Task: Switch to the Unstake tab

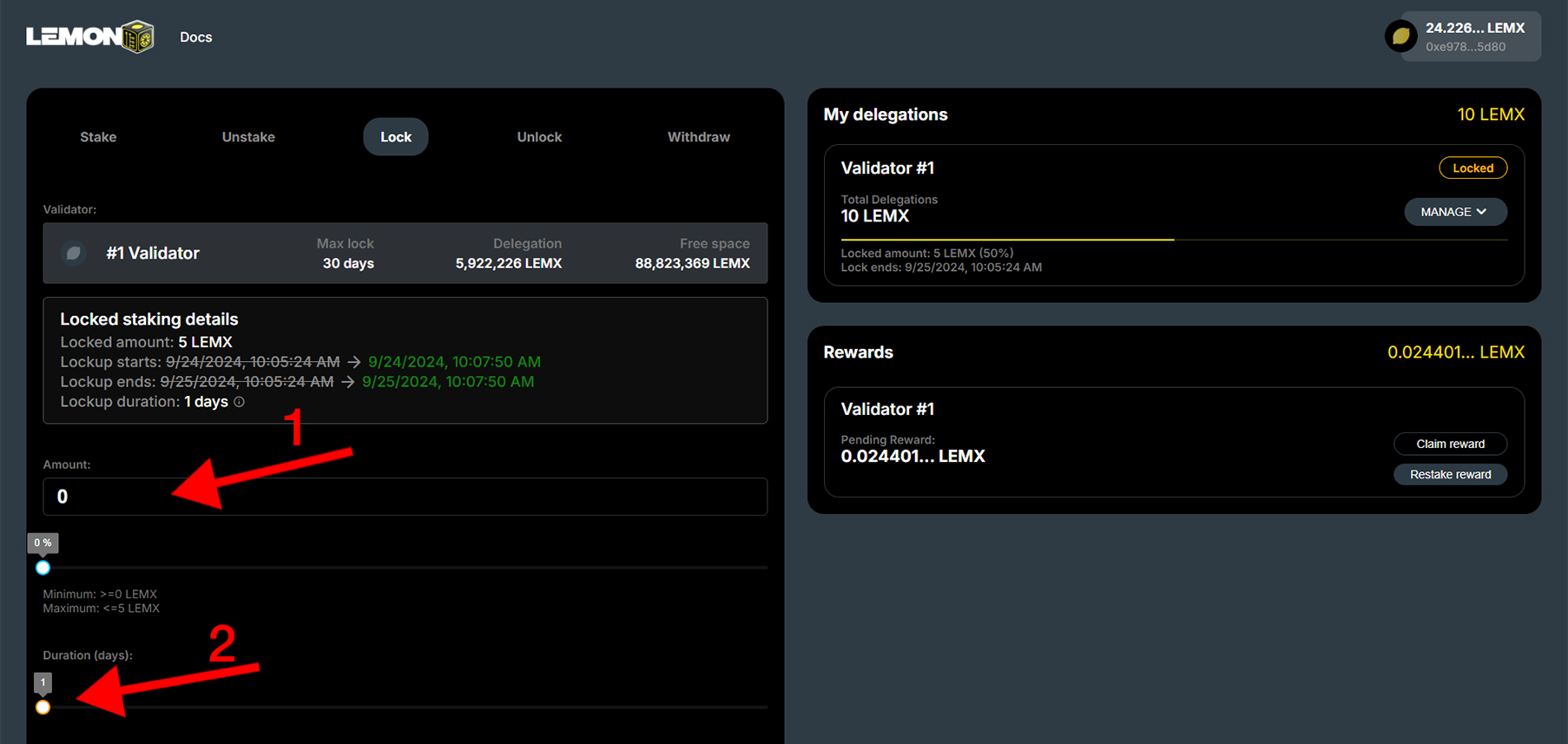Action: click(248, 137)
